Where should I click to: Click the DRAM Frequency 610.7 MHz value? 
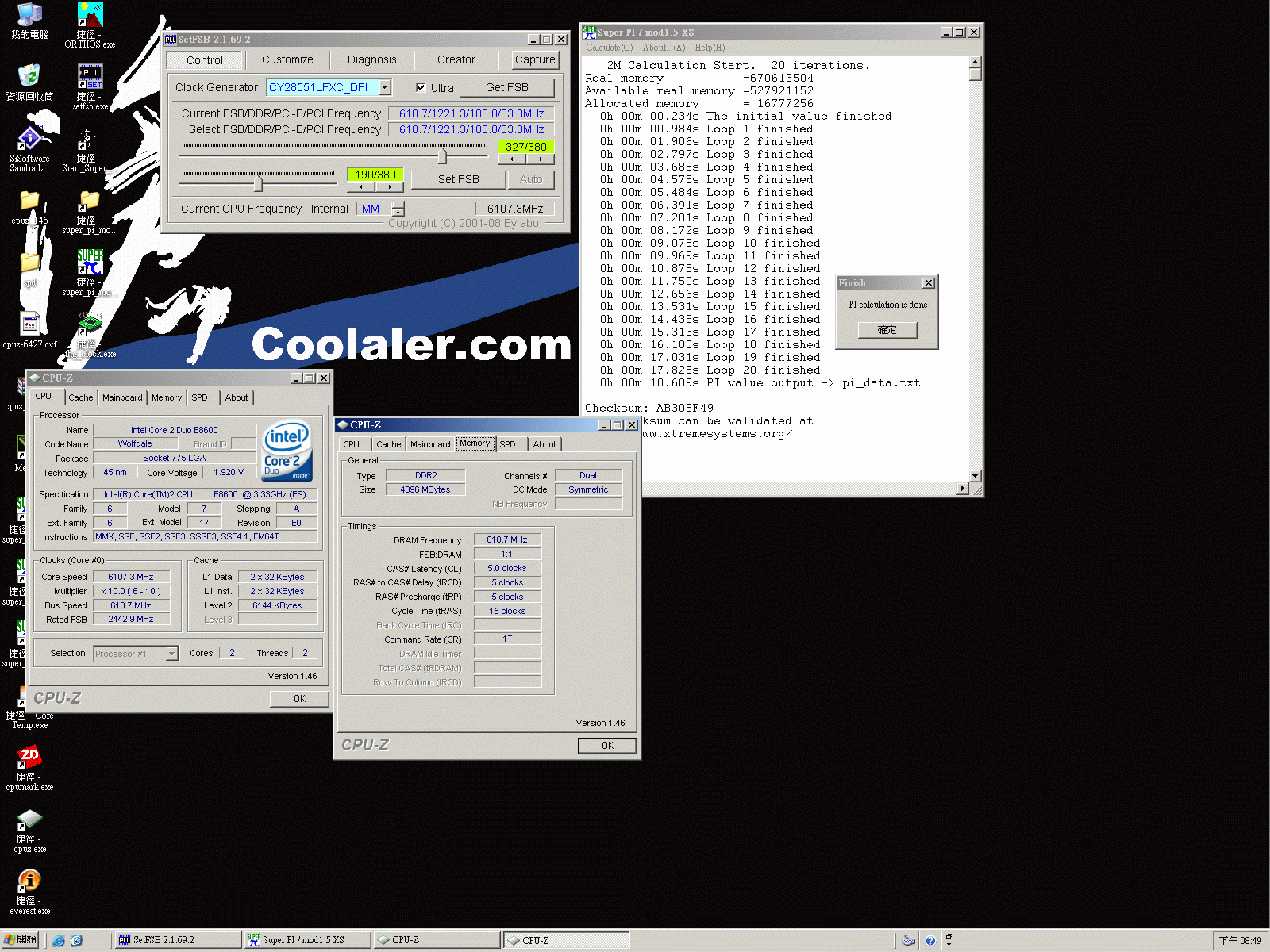coord(507,539)
